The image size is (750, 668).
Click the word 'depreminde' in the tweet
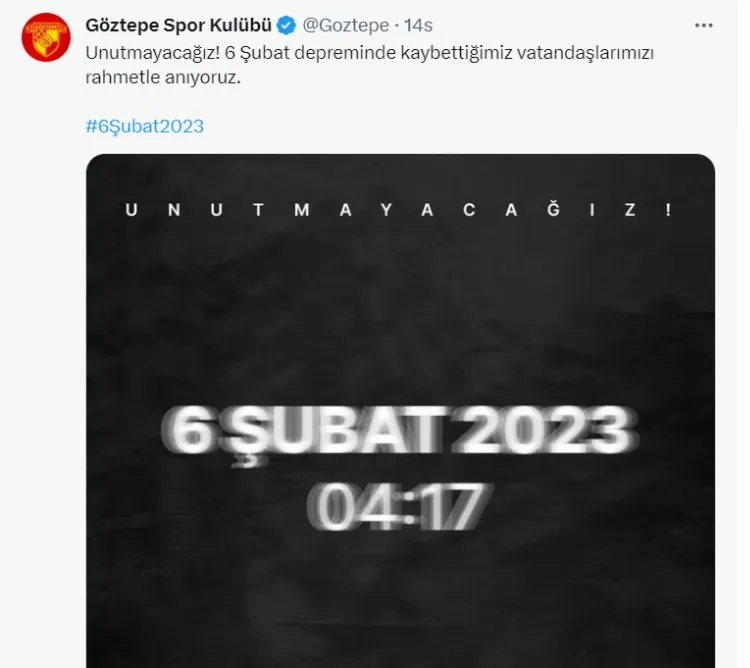(345, 54)
